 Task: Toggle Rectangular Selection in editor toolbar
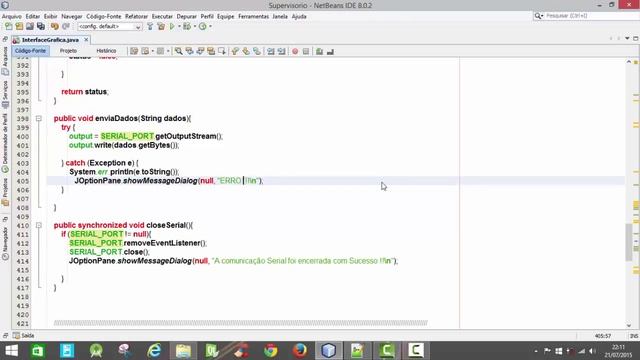(222, 51)
